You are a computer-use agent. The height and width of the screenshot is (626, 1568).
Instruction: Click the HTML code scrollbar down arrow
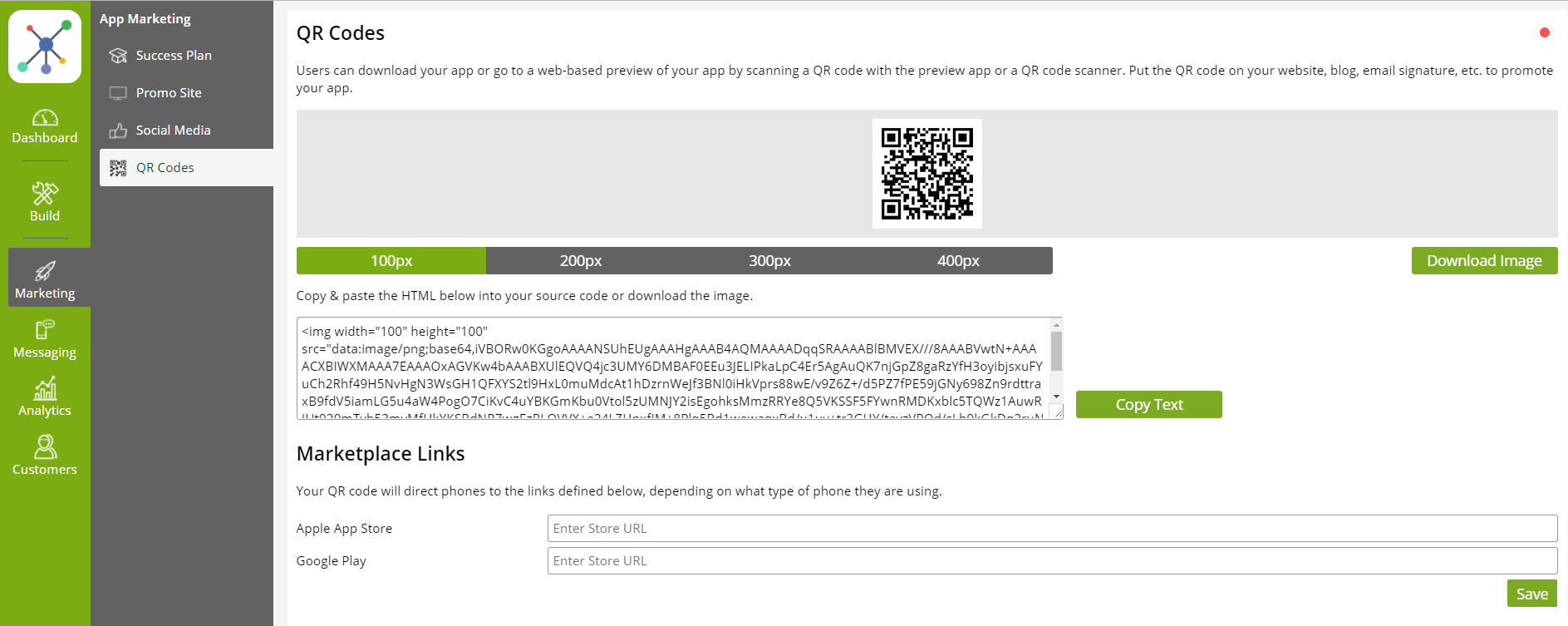(x=1056, y=397)
